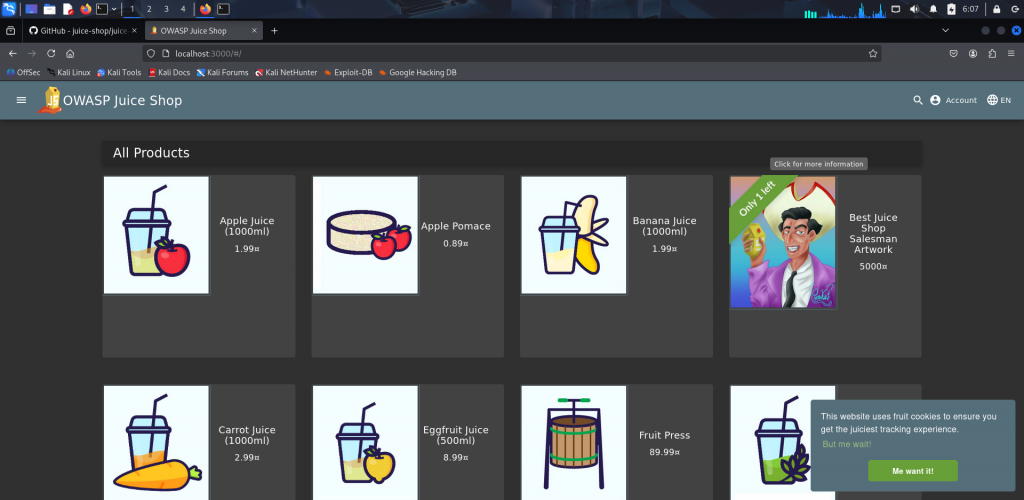This screenshot has height=500, width=1024.
Task: Open the Pocket save icon
Action: (953, 54)
